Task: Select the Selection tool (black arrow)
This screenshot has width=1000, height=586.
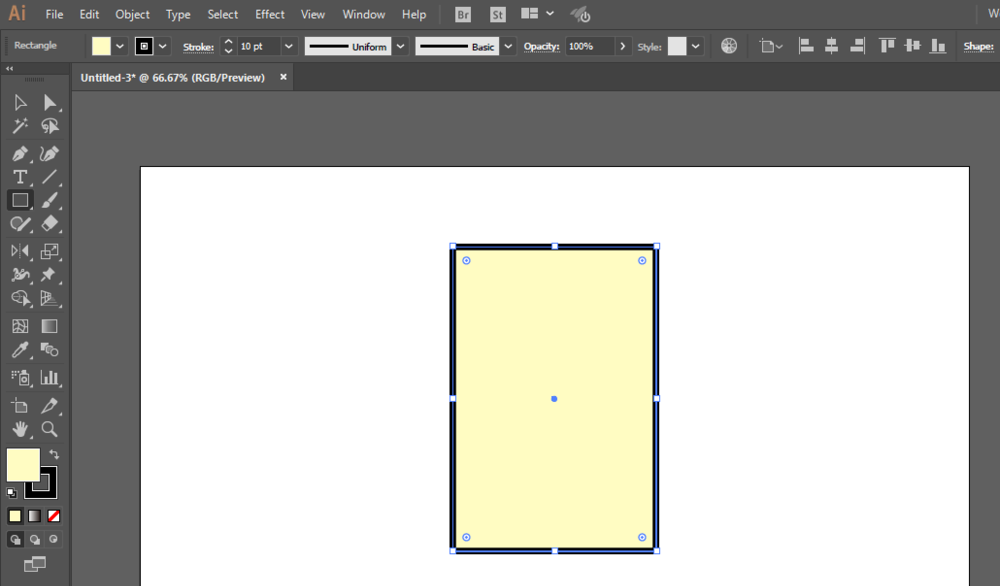Action: [20, 102]
